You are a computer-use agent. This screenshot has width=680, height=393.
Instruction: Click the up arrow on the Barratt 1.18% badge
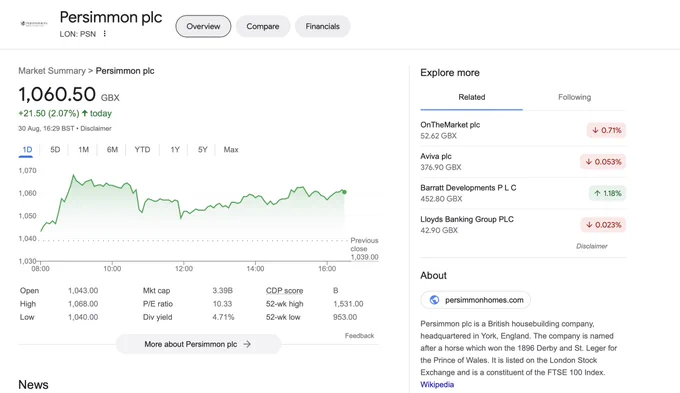pyautogui.click(x=597, y=193)
